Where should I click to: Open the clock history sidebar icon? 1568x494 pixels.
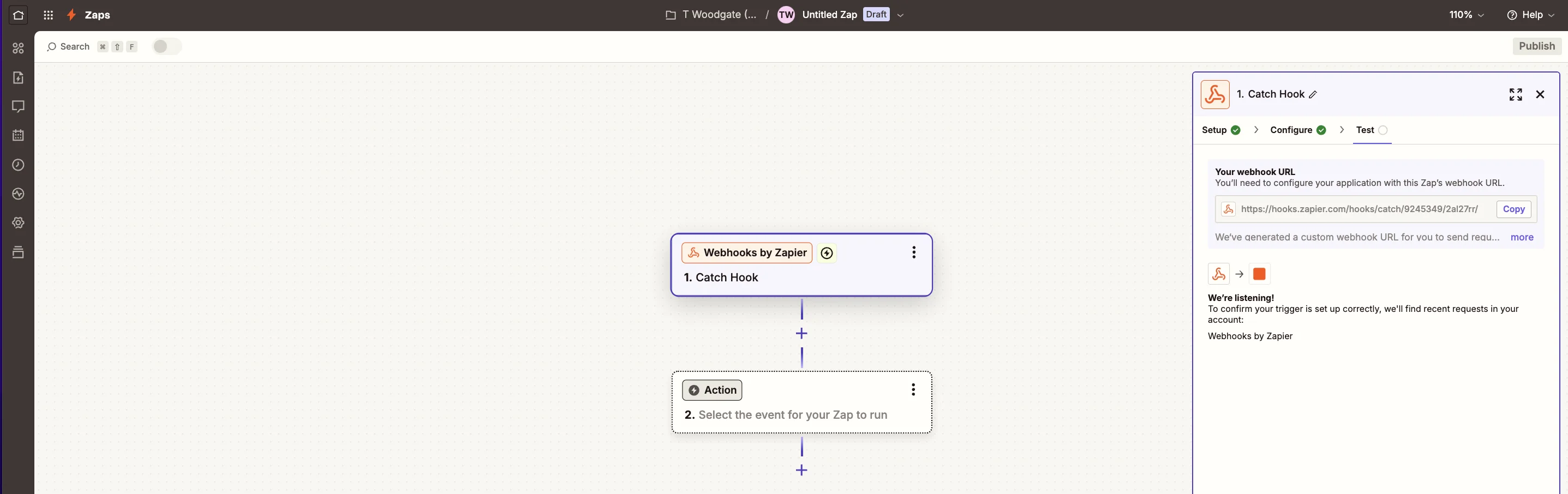[x=18, y=165]
